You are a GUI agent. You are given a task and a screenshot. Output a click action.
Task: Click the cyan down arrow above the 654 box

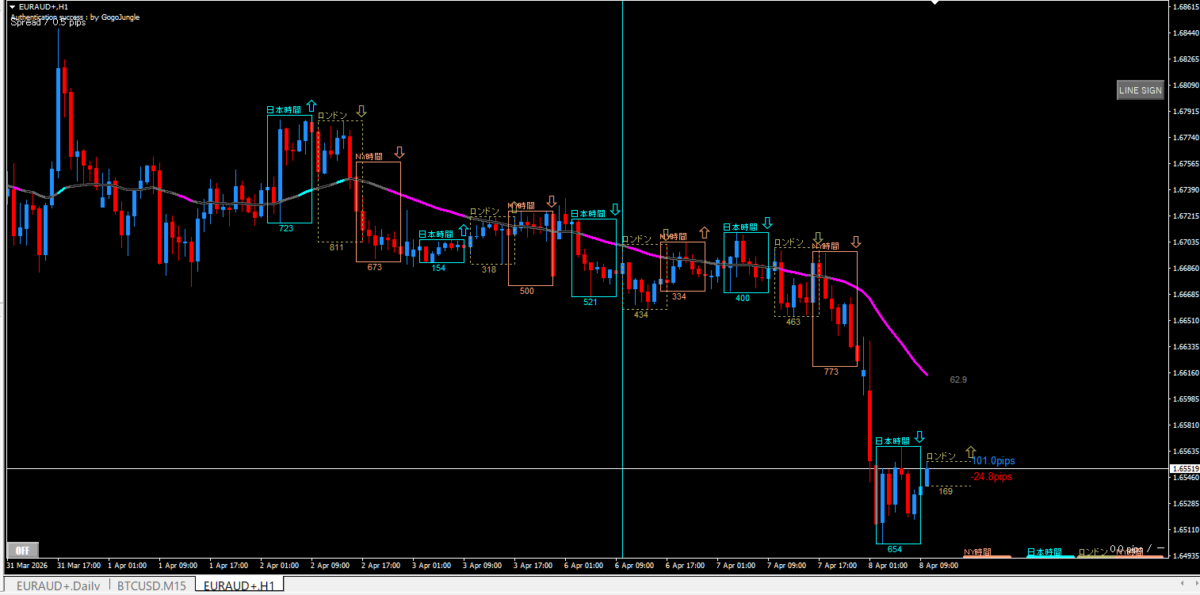pos(919,438)
